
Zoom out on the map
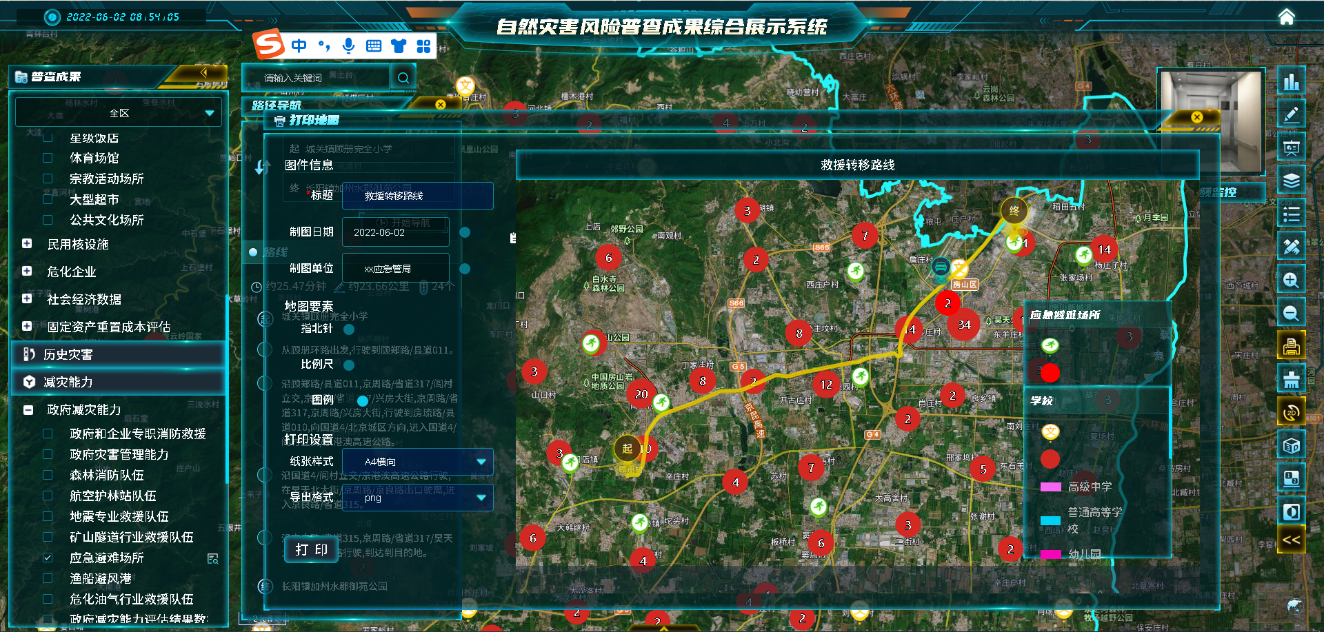pyautogui.click(x=1292, y=312)
